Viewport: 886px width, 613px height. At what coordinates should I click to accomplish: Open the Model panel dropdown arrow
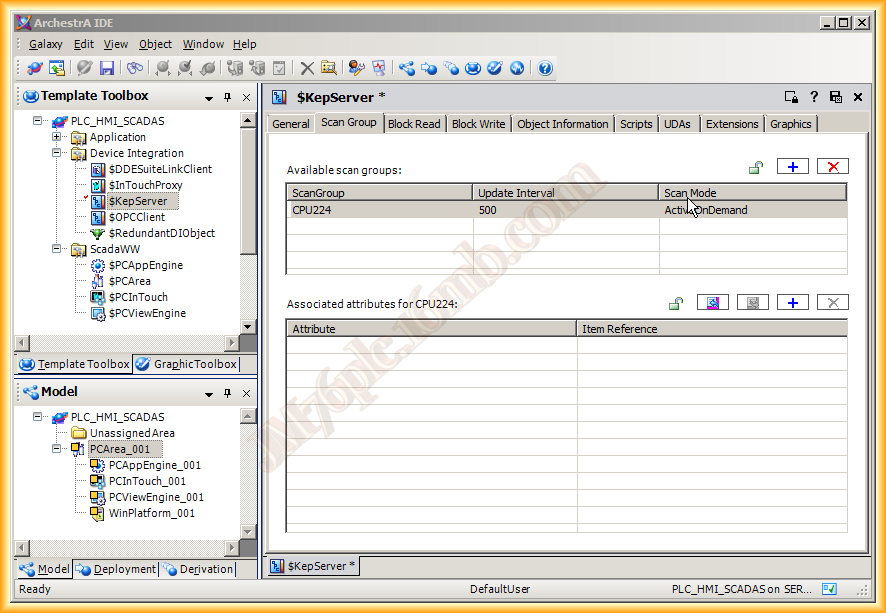(209, 393)
